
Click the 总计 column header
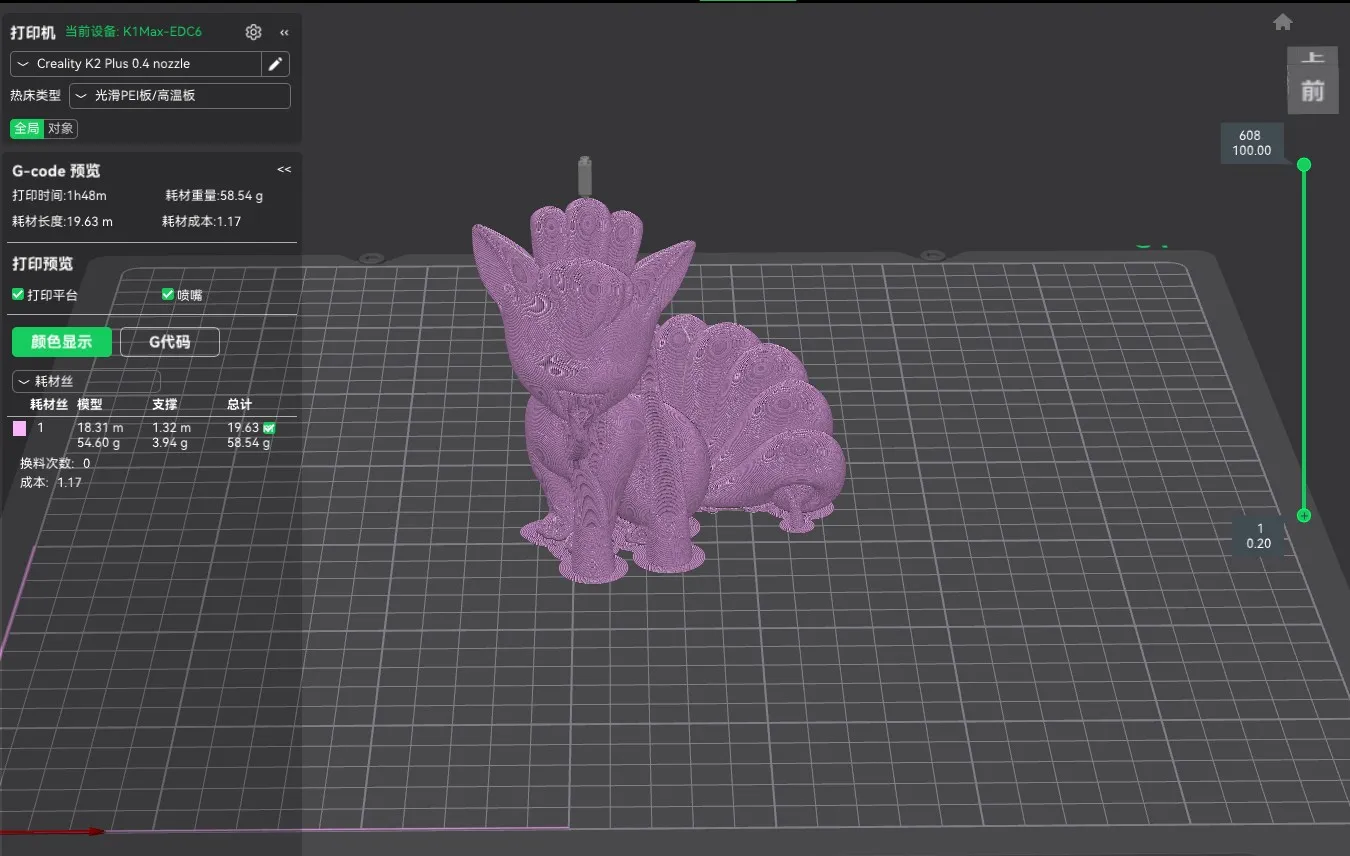click(240, 404)
